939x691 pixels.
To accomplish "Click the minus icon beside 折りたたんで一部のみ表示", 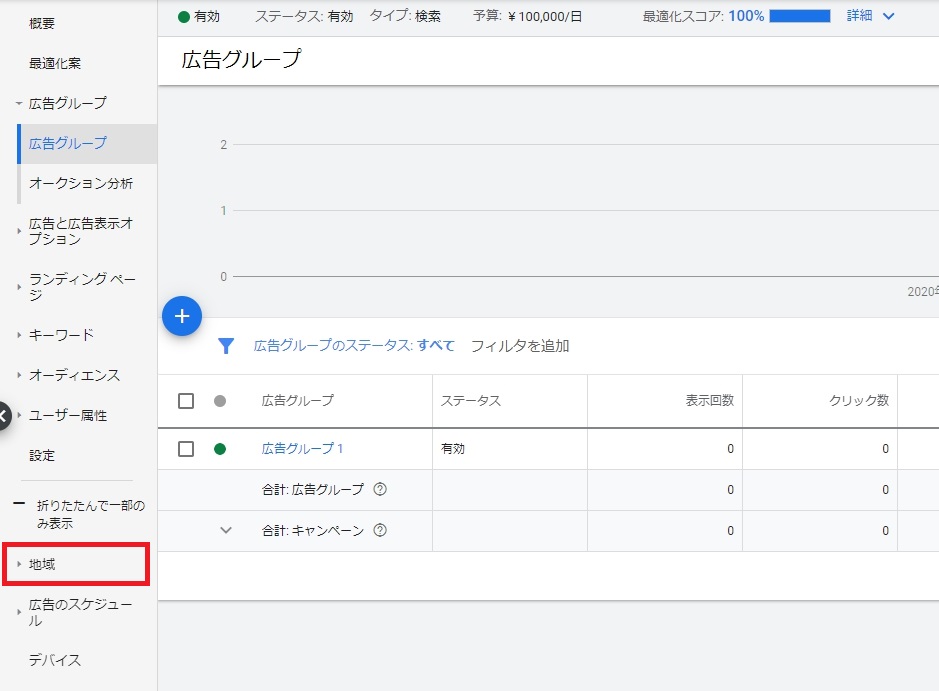I will (19, 504).
